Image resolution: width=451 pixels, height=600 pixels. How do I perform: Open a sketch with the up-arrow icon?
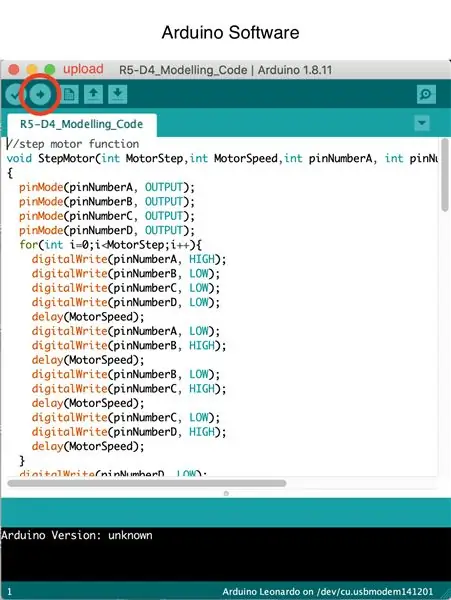93,94
